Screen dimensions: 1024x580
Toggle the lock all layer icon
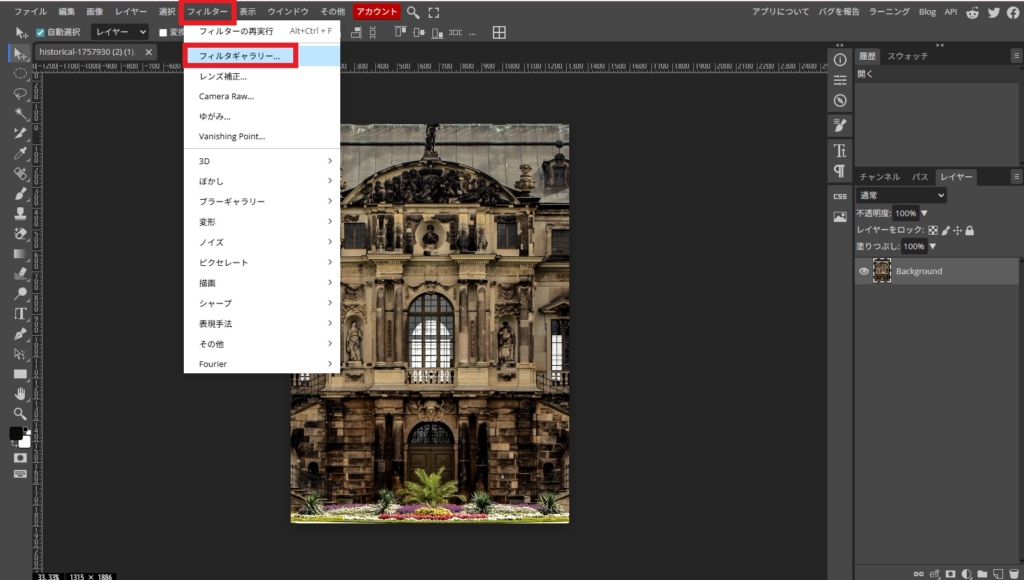click(969, 230)
